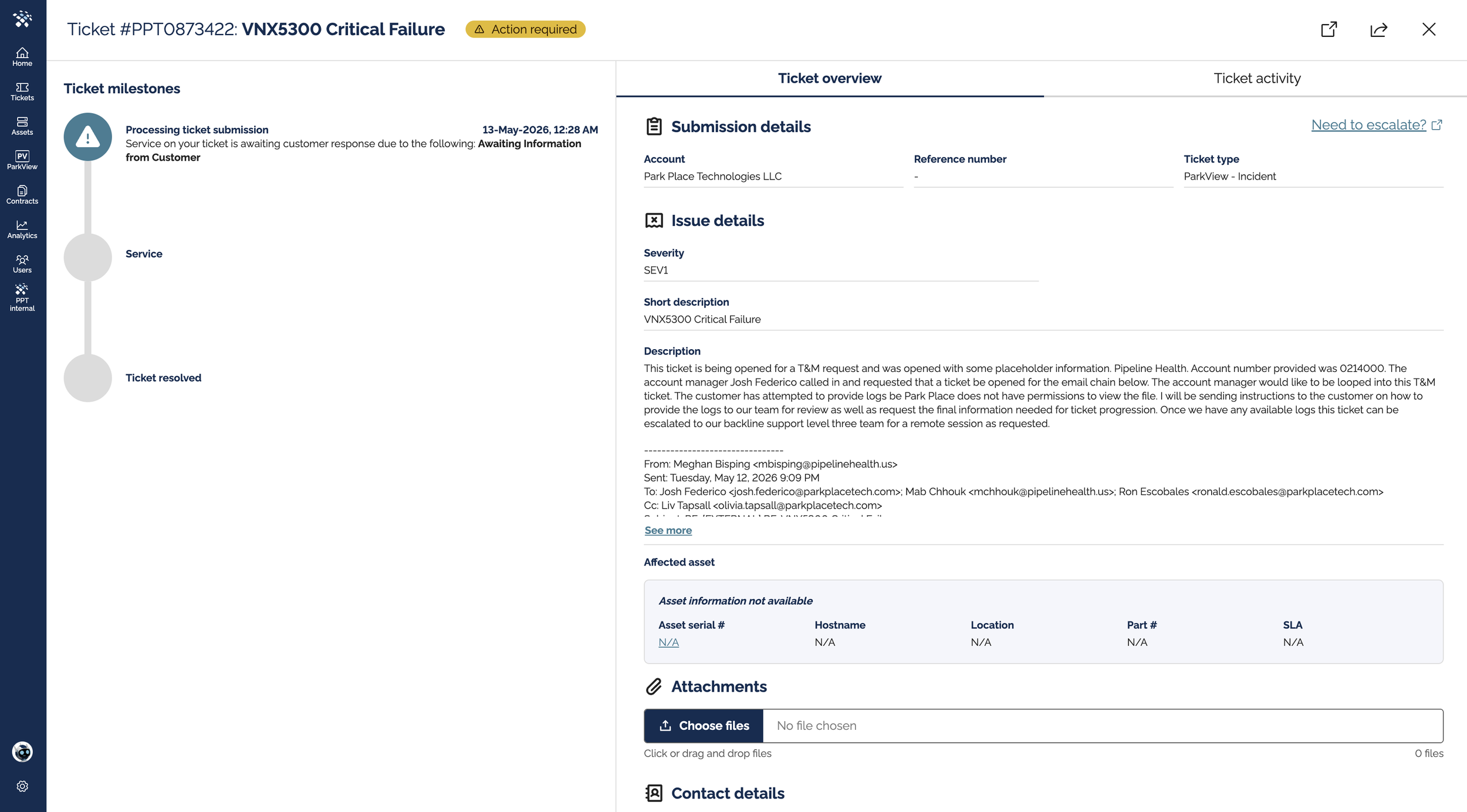Expand description with See more

coord(668,530)
